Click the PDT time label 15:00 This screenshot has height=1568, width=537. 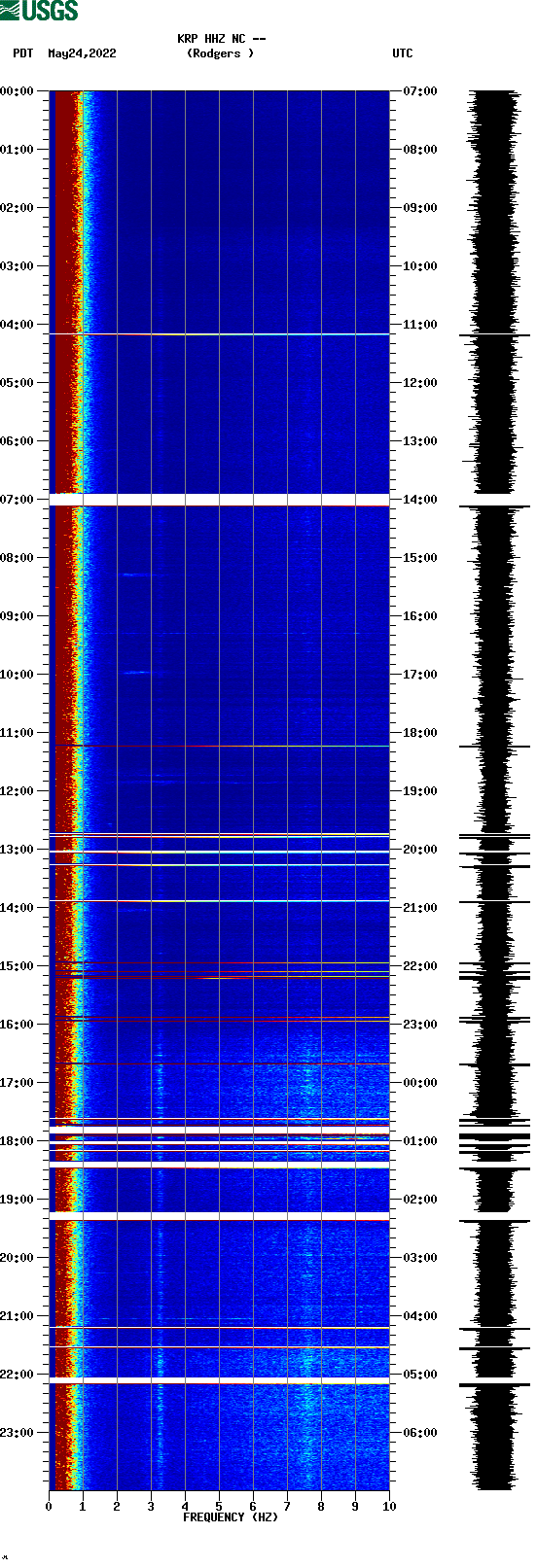pos(17,966)
